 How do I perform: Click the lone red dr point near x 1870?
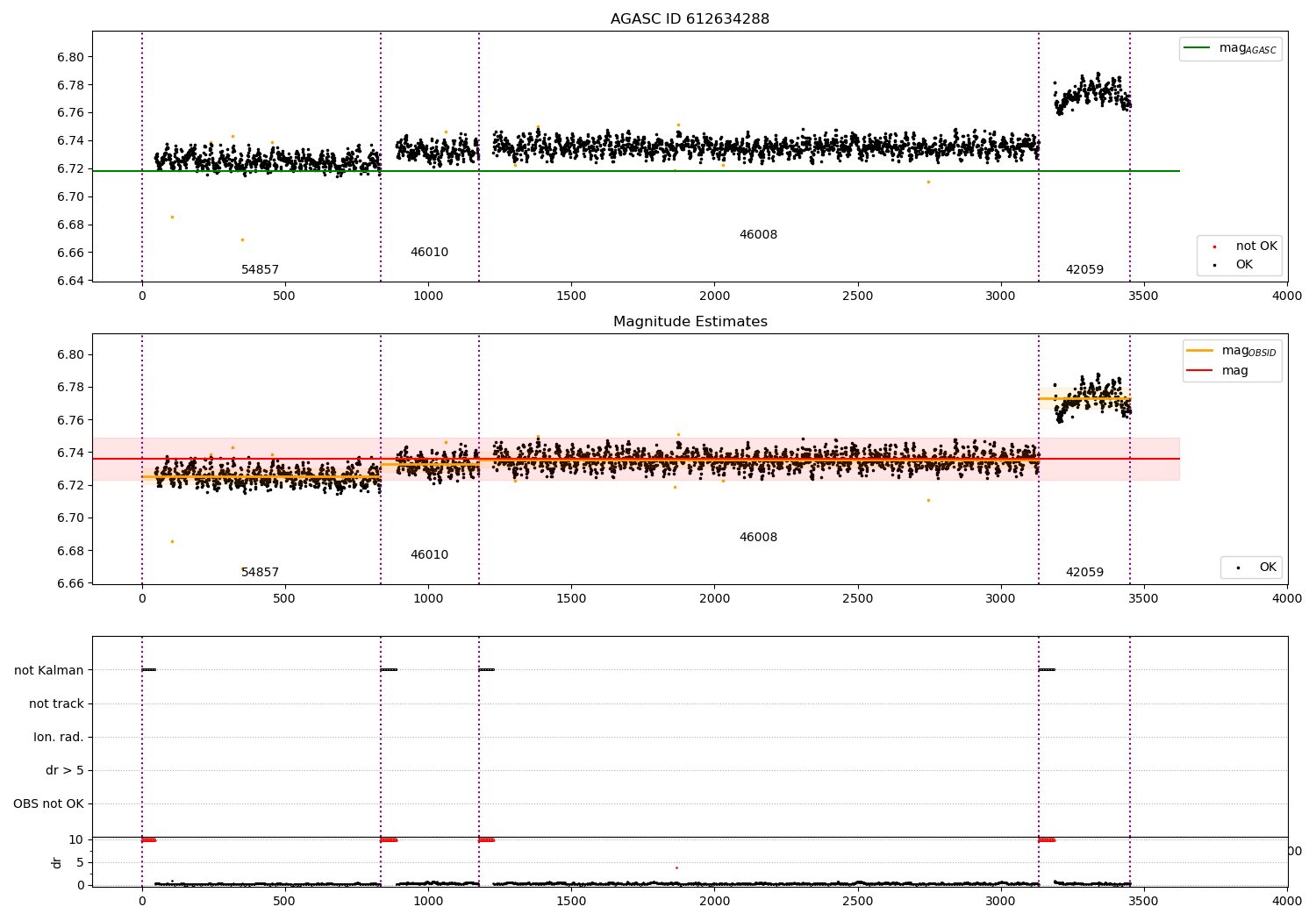coord(676,867)
